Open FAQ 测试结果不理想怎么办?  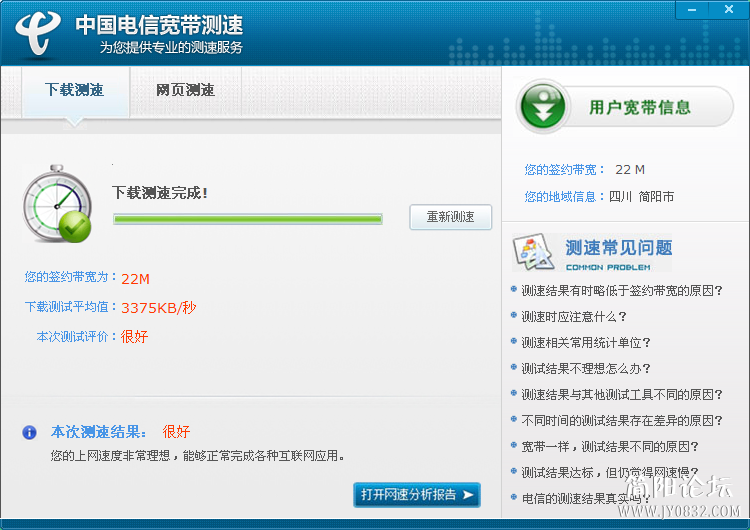(585, 368)
